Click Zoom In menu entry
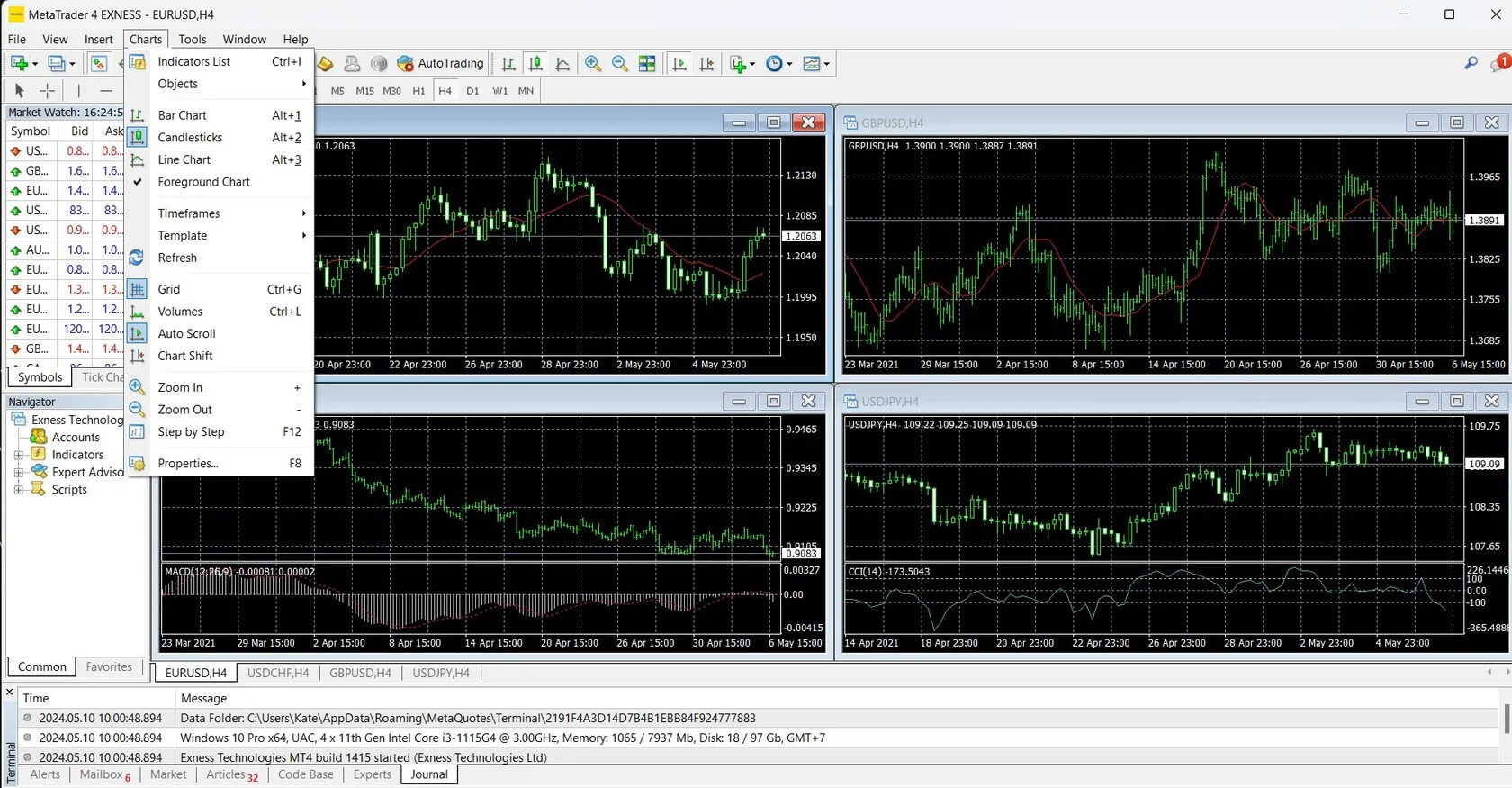Image resolution: width=1512 pixels, height=788 pixels. tap(219, 387)
